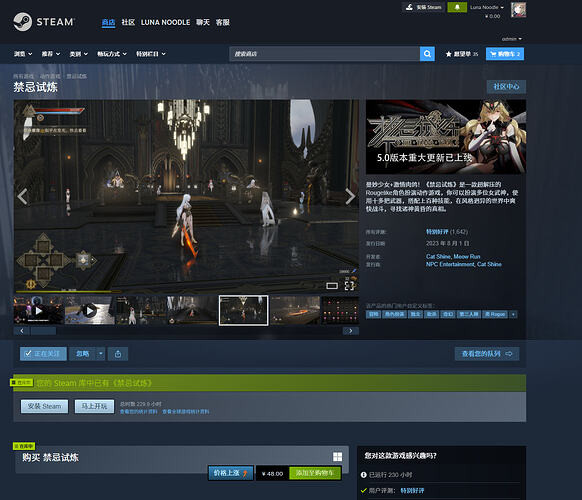Open the Luna Noodle account dropdown
The width and height of the screenshot is (582, 500).
click(487, 7)
